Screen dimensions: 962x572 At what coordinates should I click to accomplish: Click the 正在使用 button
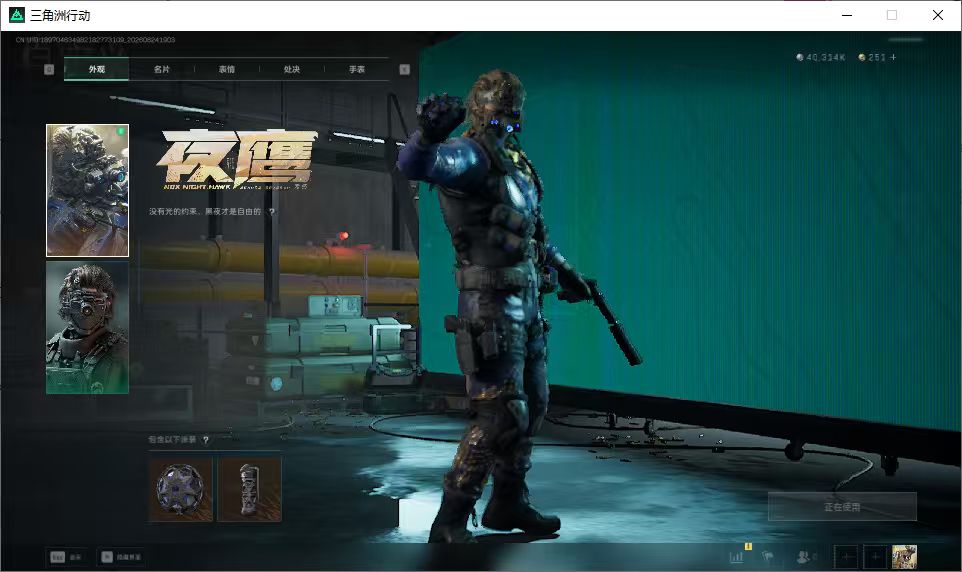(842, 507)
